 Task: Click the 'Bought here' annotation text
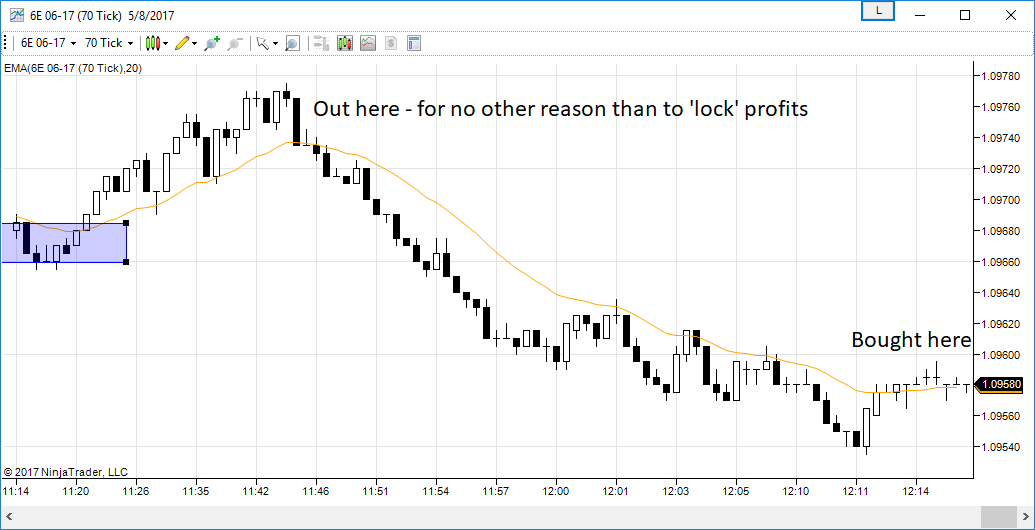[x=911, y=340]
